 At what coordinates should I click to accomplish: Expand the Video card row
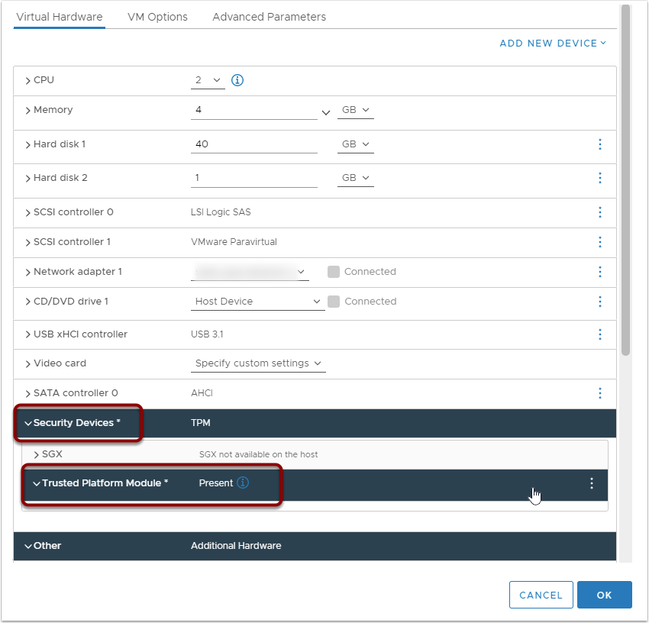(28, 364)
